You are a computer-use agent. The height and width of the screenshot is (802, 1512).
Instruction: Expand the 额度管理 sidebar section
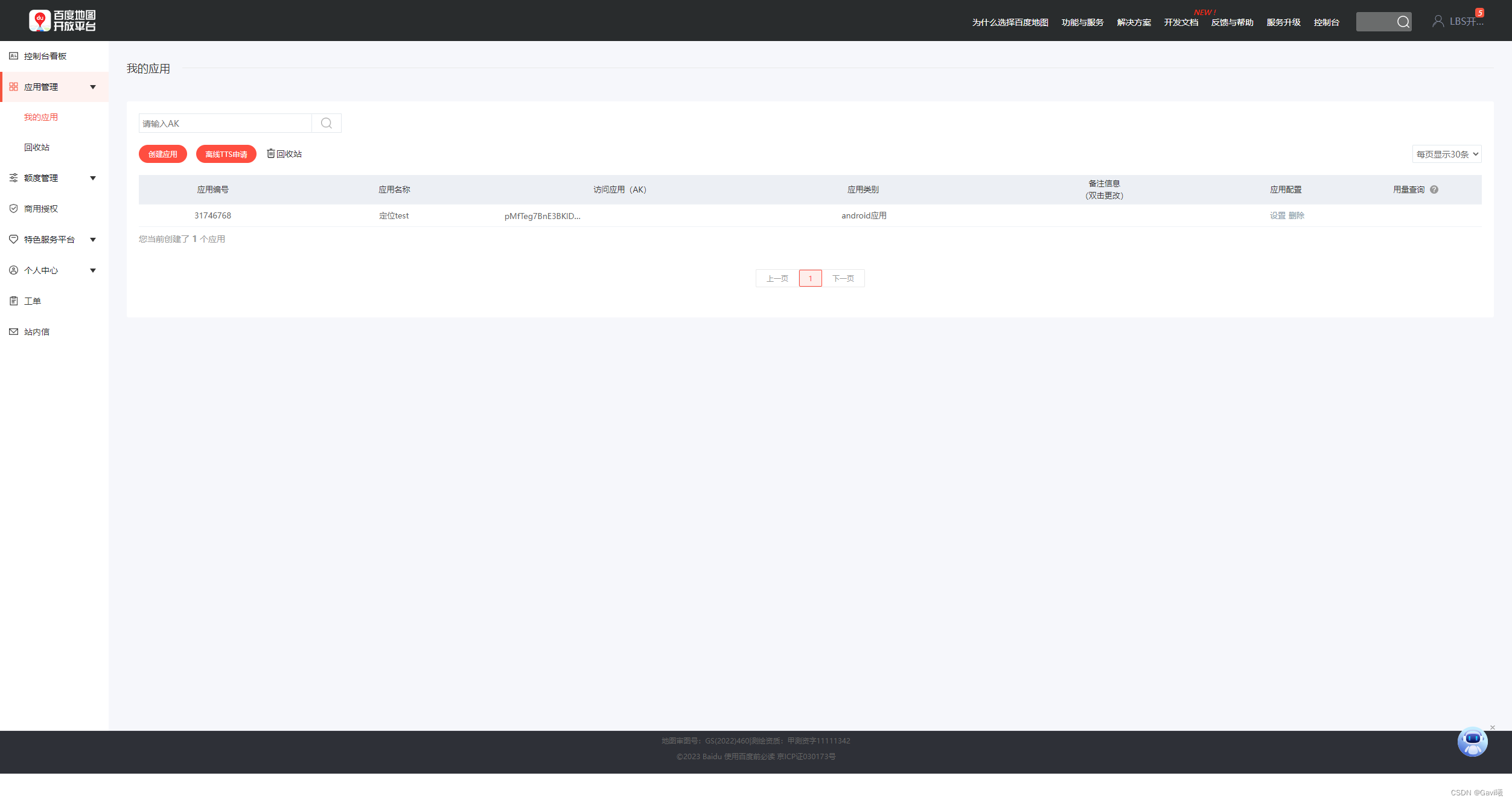pyautogui.click(x=93, y=178)
